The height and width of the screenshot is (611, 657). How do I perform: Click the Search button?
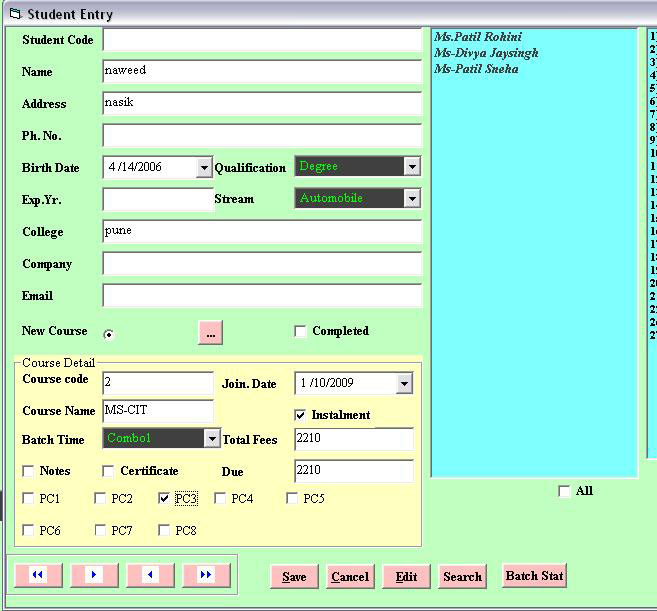[463, 577]
